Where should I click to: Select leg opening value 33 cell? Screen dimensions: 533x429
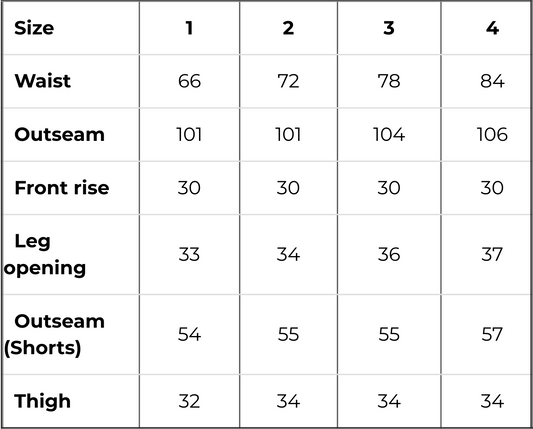pos(189,255)
